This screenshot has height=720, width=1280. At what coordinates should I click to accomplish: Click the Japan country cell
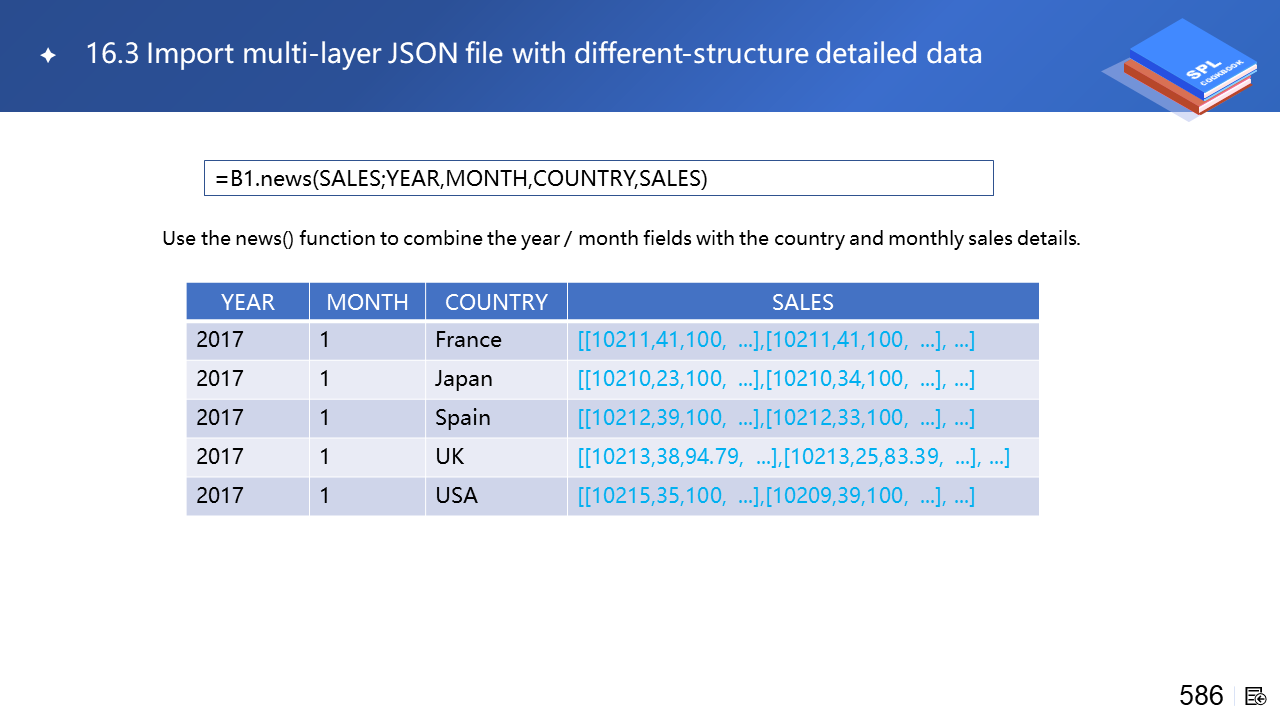point(464,379)
